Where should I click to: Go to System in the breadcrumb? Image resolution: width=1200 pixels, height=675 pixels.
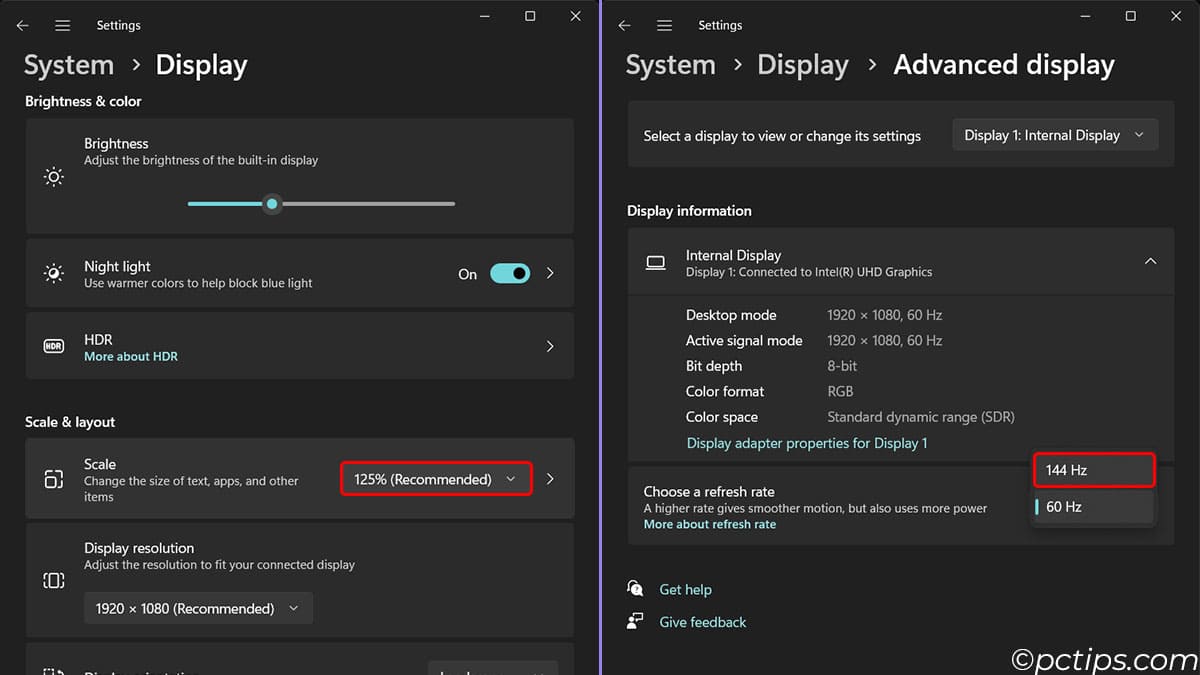68,64
